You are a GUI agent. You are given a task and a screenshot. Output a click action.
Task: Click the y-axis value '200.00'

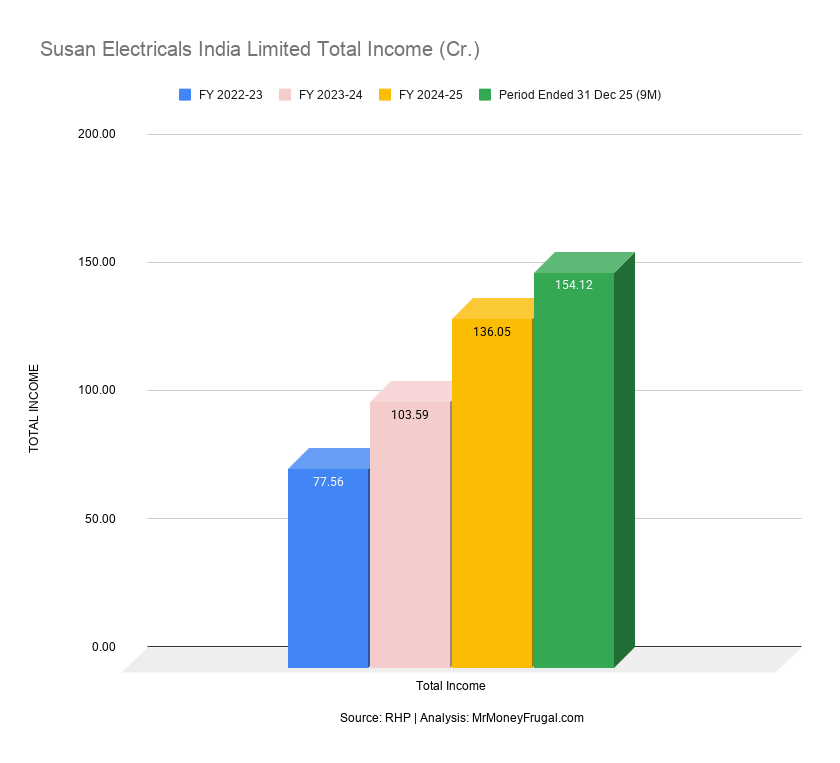pyautogui.click(x=97, y=134)
